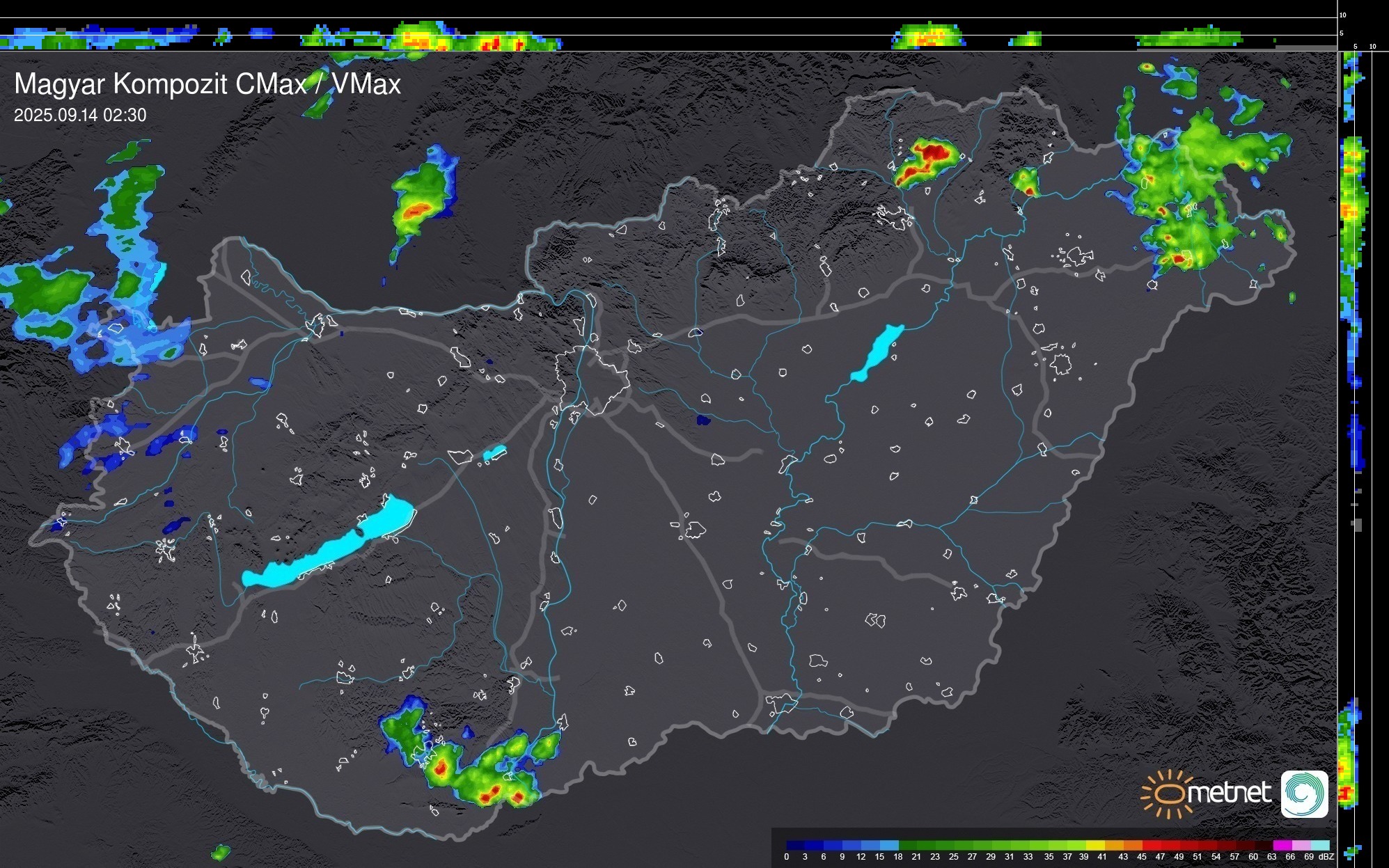The width and height of the screenshot is (1389, 868).
Task: Click the dBZ unit label in the legend
Action: click(1326, 857)
